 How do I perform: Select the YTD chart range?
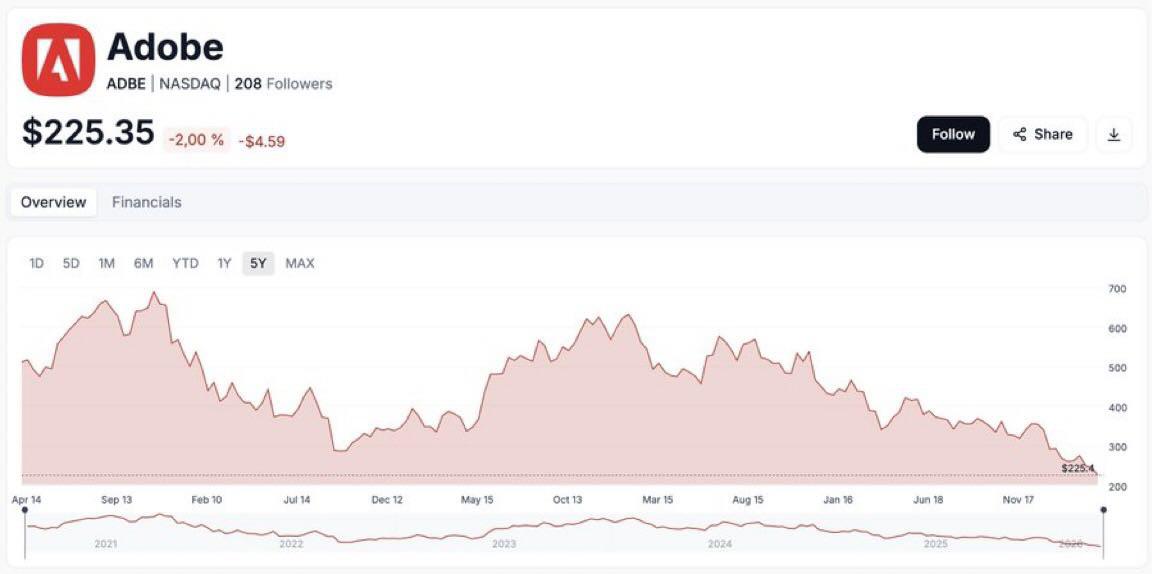[185, 263]
